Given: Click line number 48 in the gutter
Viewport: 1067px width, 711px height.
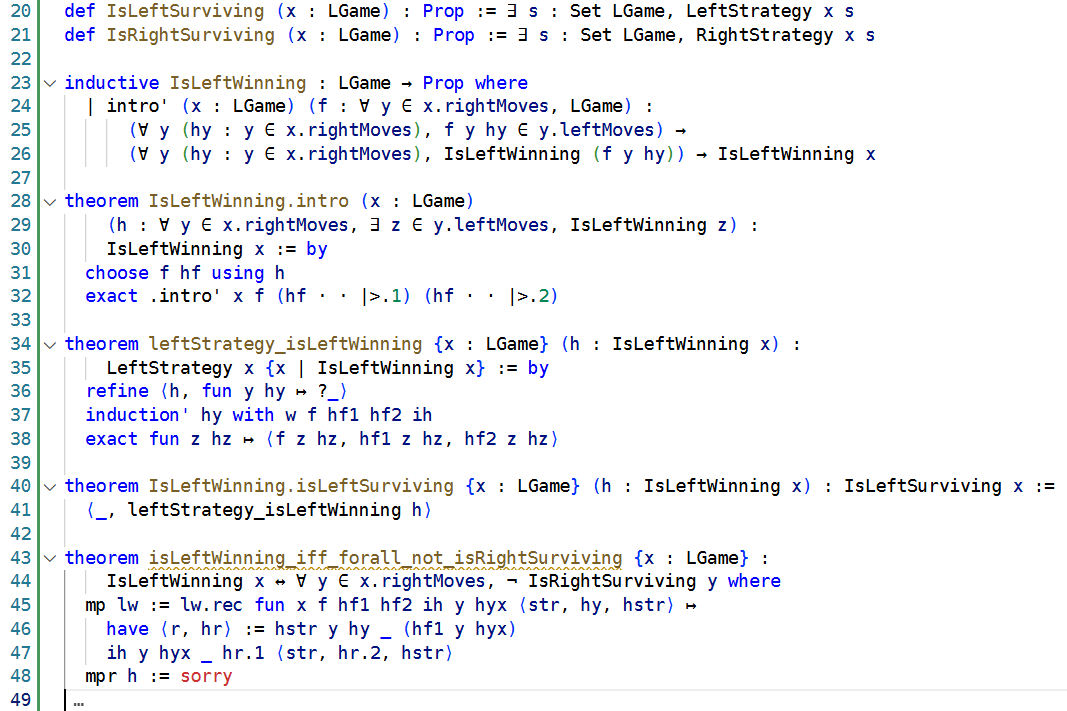Looking at the screenshot, I should click(x=21, y=676).
